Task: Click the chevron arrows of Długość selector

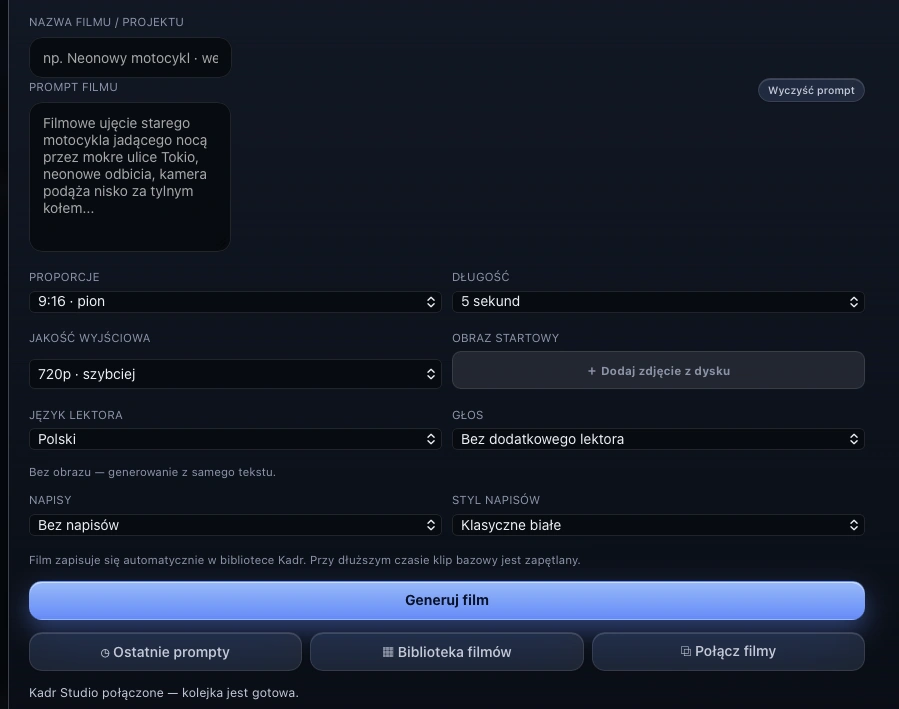Action: pos(854,302)
